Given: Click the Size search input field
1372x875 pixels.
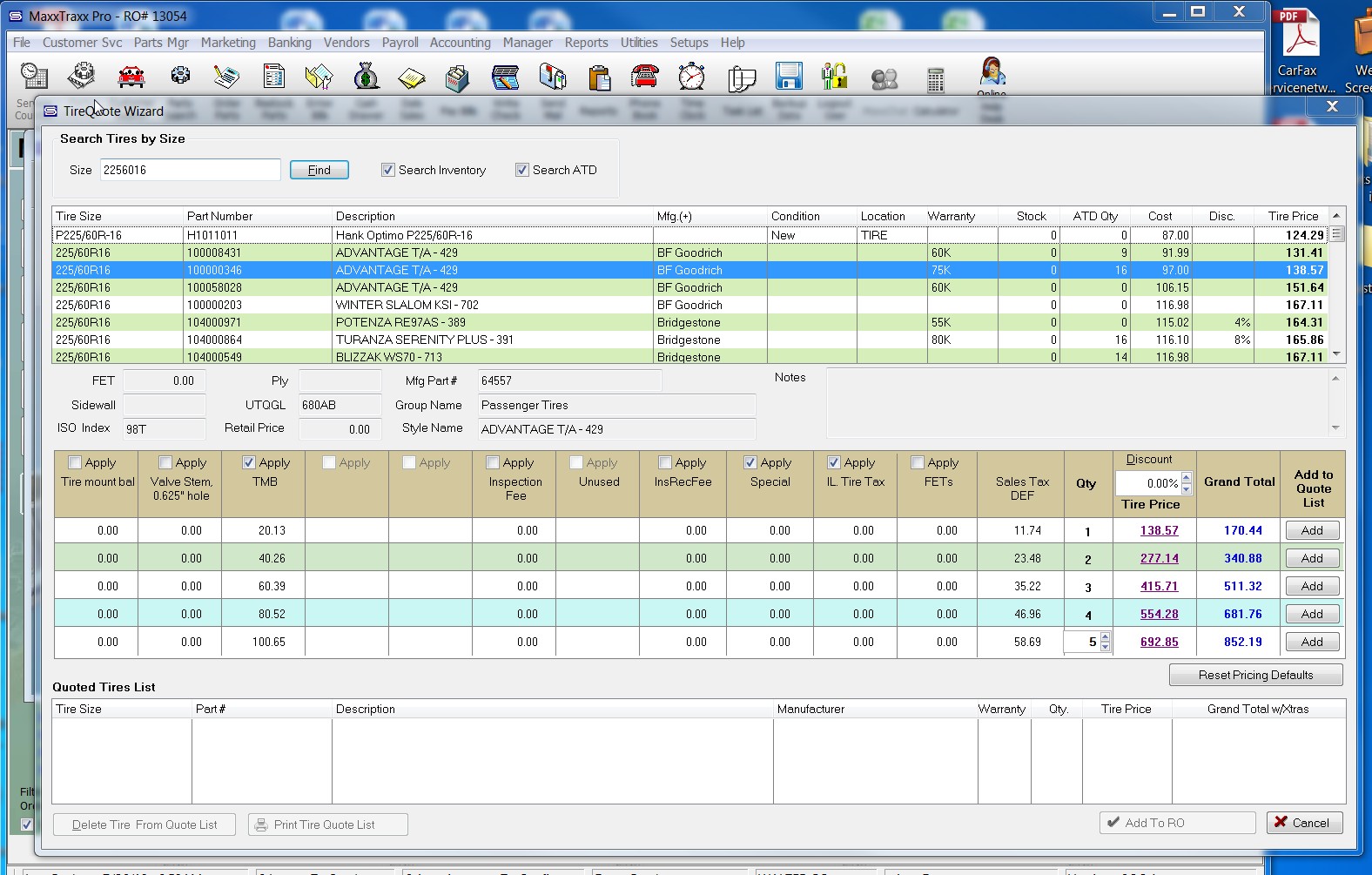Looking at the screenshot, I should coord(190,170).
